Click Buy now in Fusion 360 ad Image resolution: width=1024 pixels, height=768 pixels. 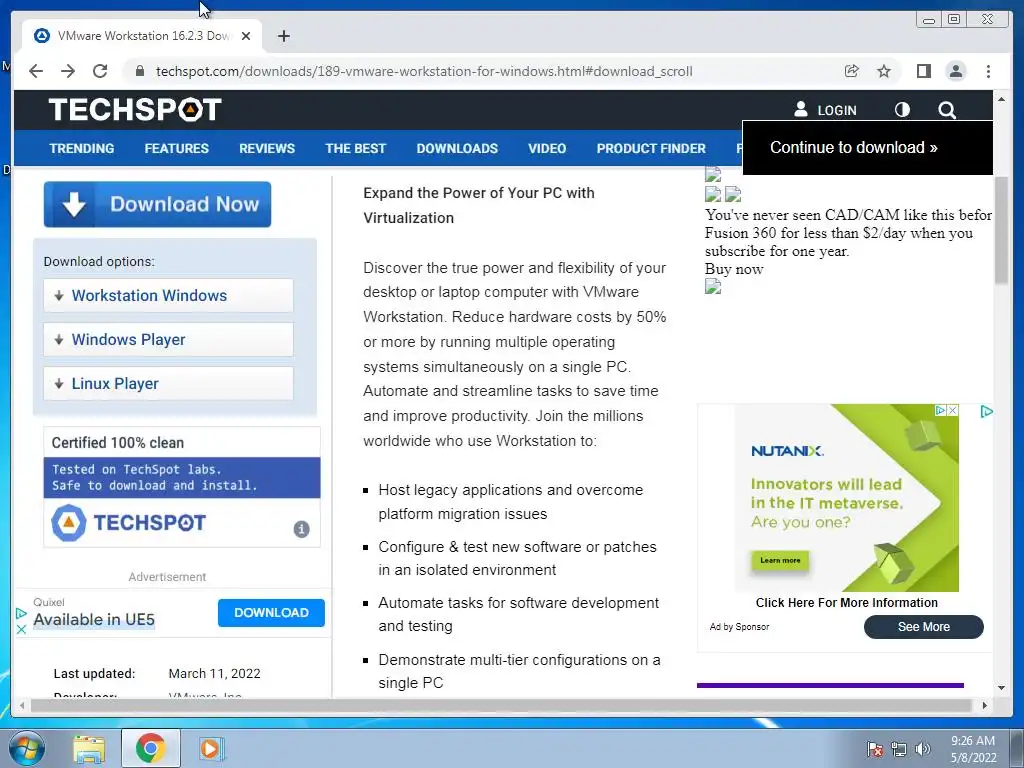734,269
